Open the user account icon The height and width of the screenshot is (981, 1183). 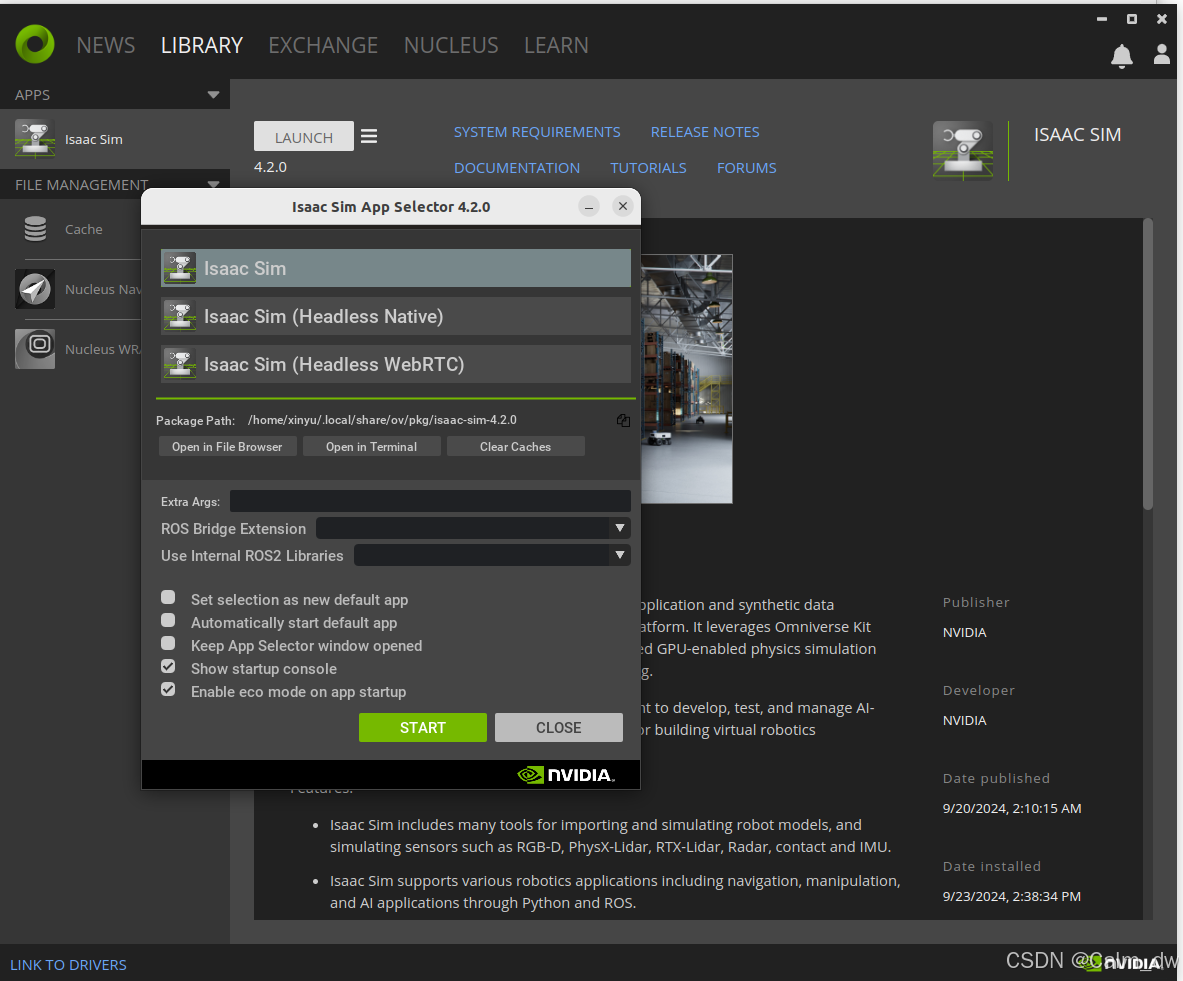click(1162, 54)
